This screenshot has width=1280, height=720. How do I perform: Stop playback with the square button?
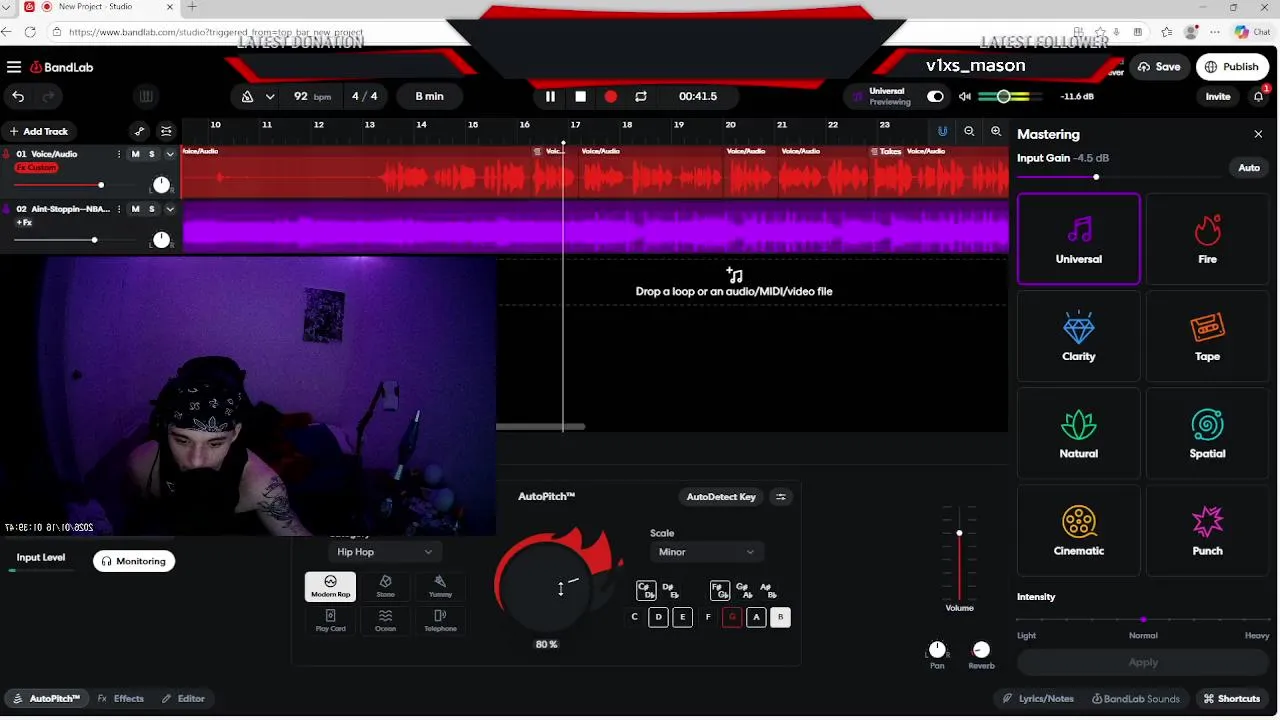[x=580, y=96]
